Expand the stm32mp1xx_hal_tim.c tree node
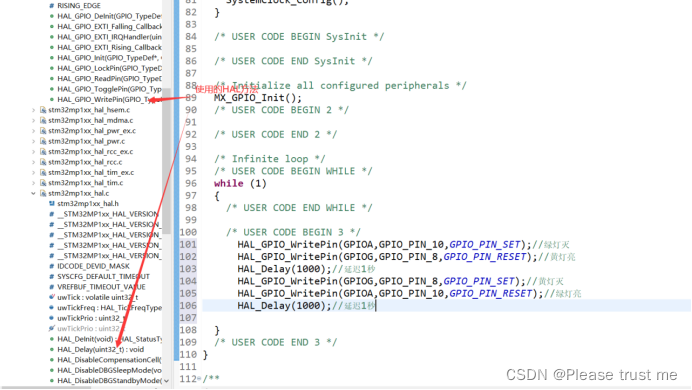The height and width of the screenshot is (390, 692). (x=34, y=183)
